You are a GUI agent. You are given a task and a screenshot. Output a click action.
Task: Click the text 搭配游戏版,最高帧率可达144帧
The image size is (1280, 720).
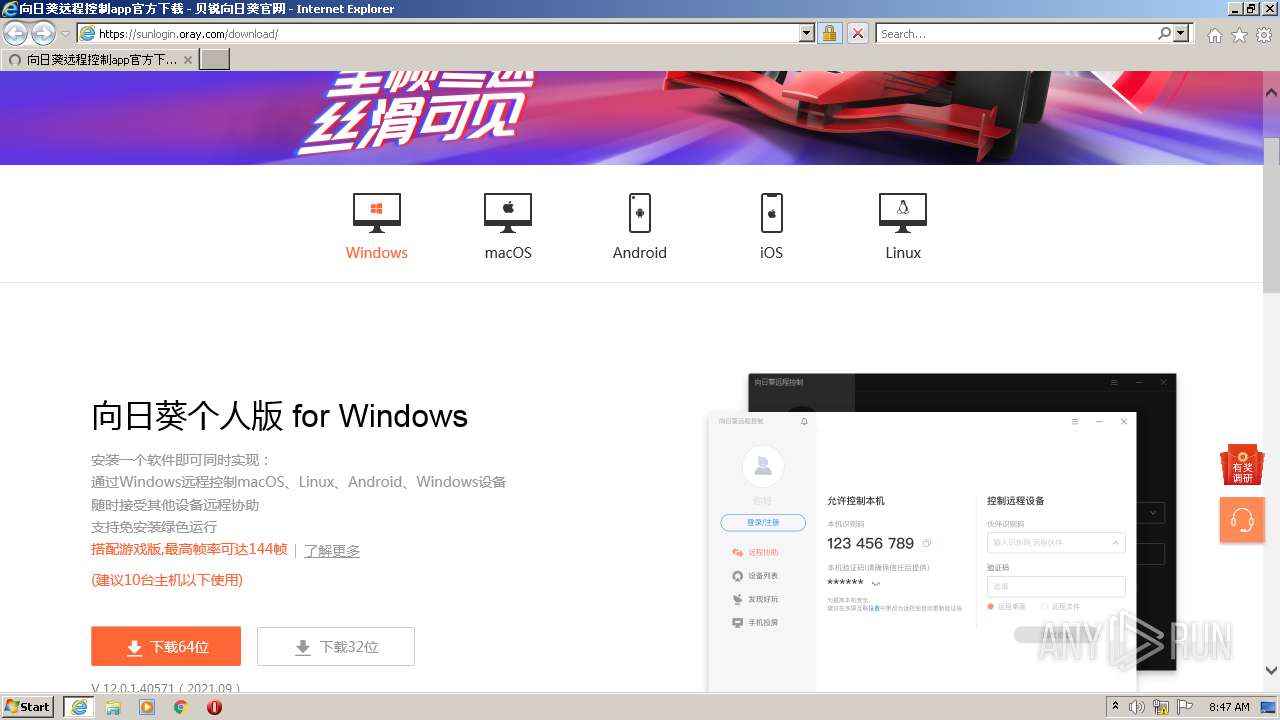(x=189, y=549)
